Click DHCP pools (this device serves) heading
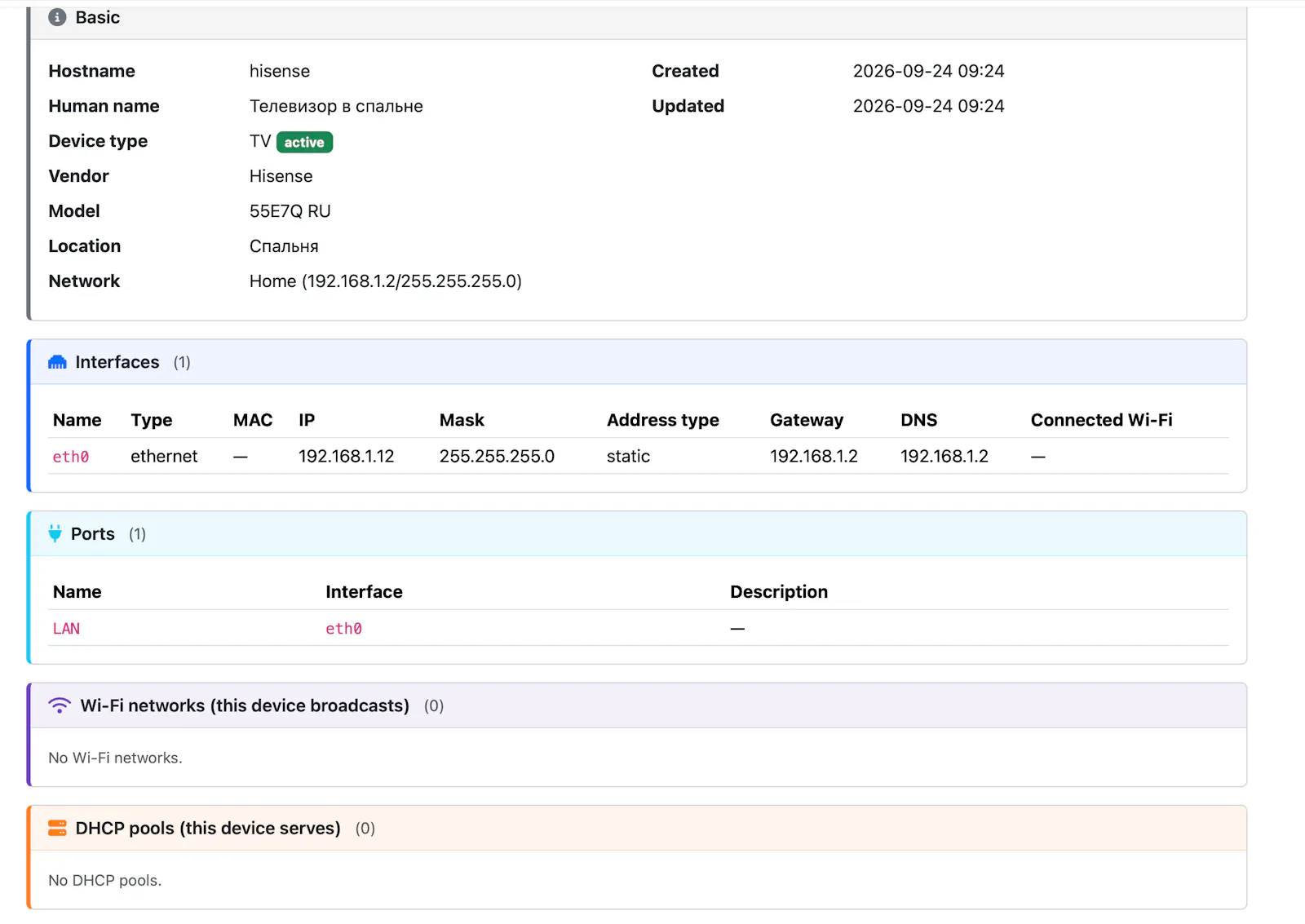 [208, 828]
